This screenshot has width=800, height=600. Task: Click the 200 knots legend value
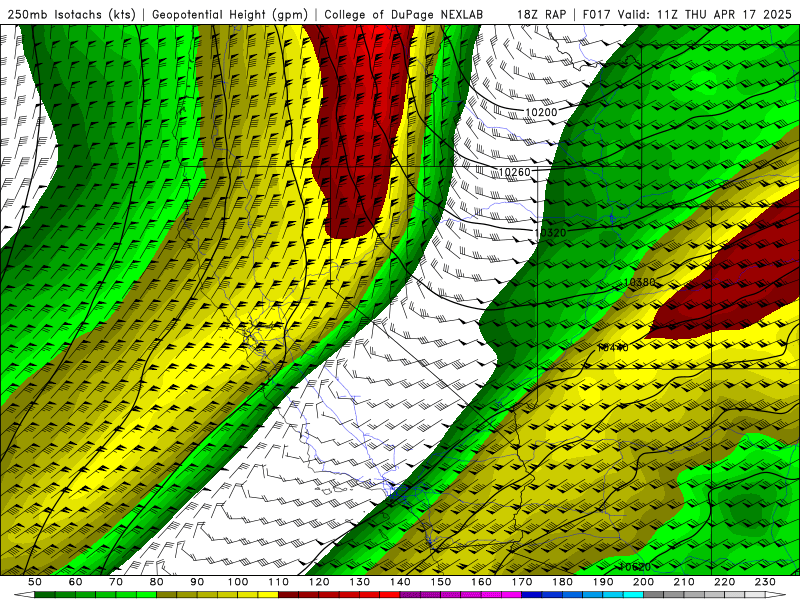(643, 582)
